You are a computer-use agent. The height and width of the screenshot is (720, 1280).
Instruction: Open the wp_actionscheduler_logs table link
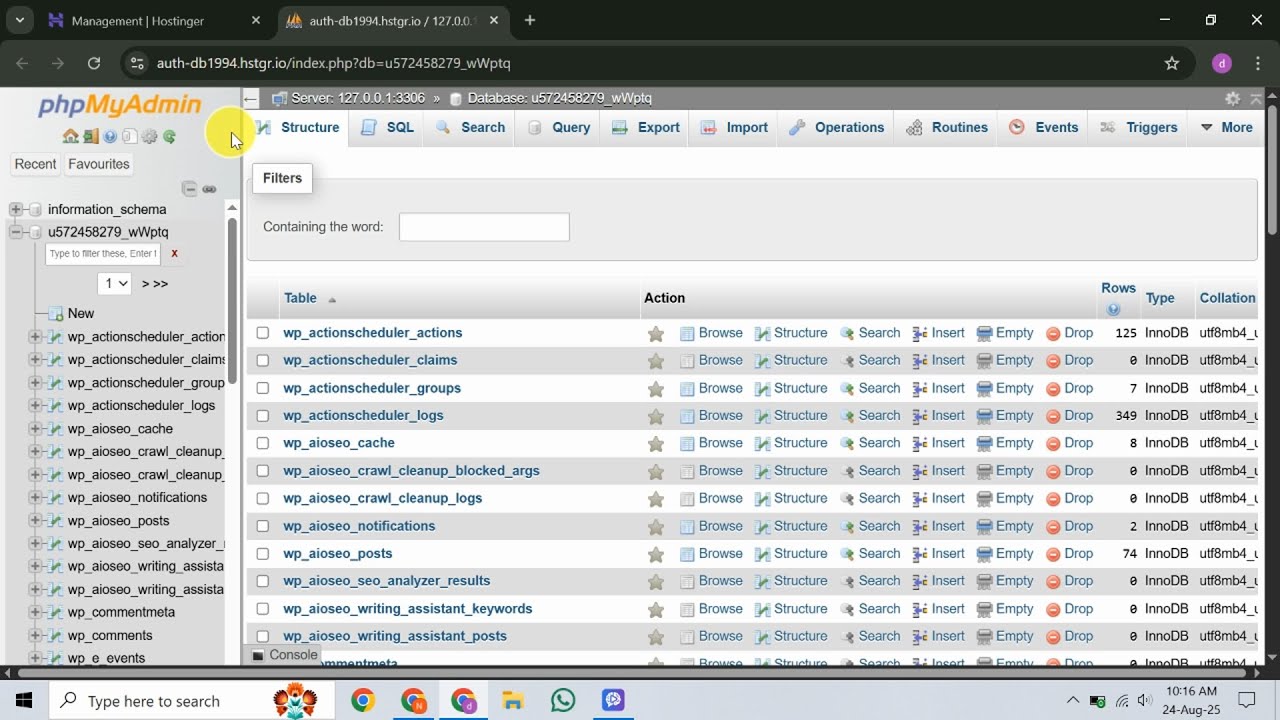coord(363,415)
